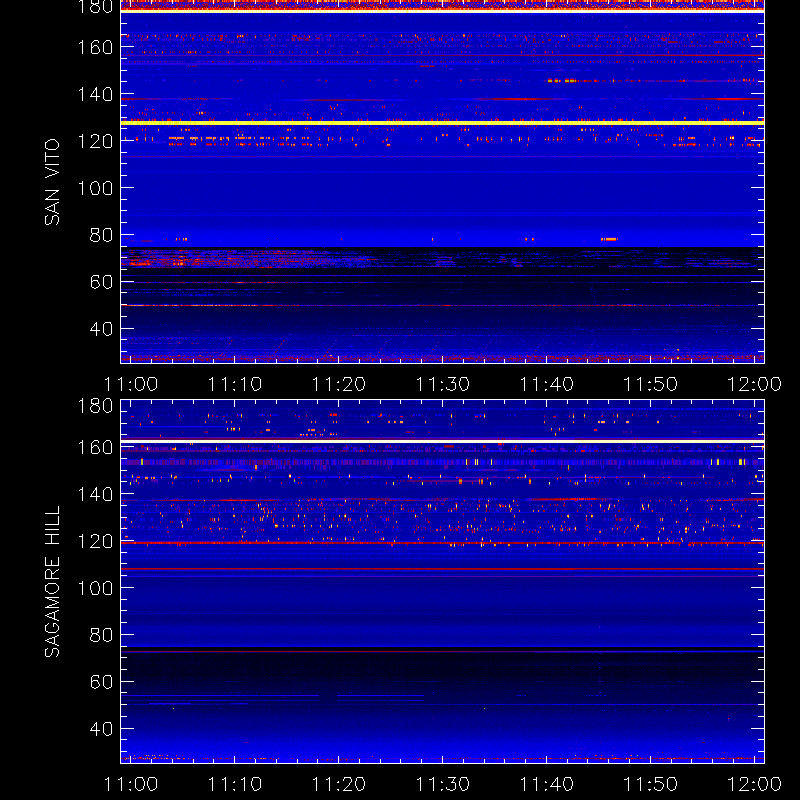Screen dimensions: 800x800
Task: Select the 160 tick label on San Vito plot
Action: [x=95, y=47]
